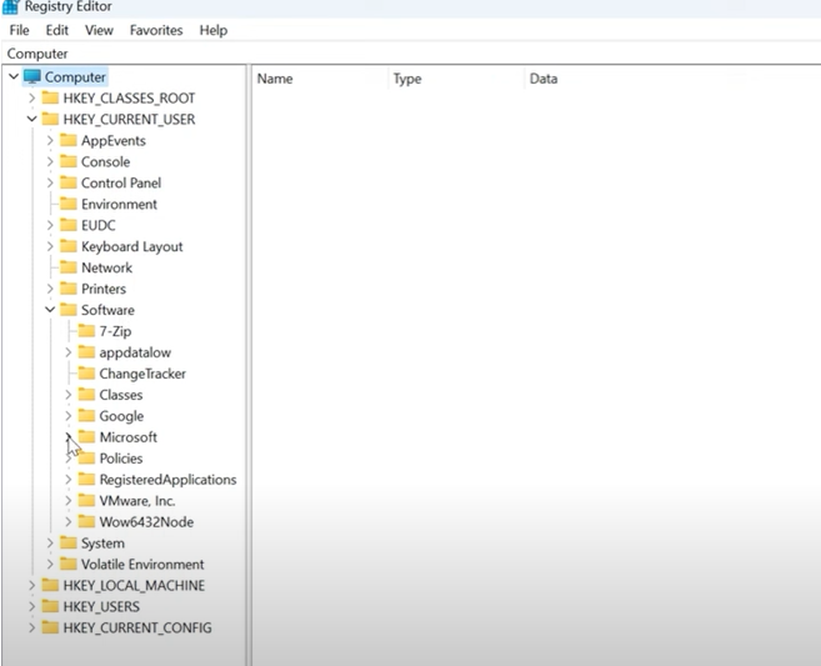Open the File menu

point(18,30)
